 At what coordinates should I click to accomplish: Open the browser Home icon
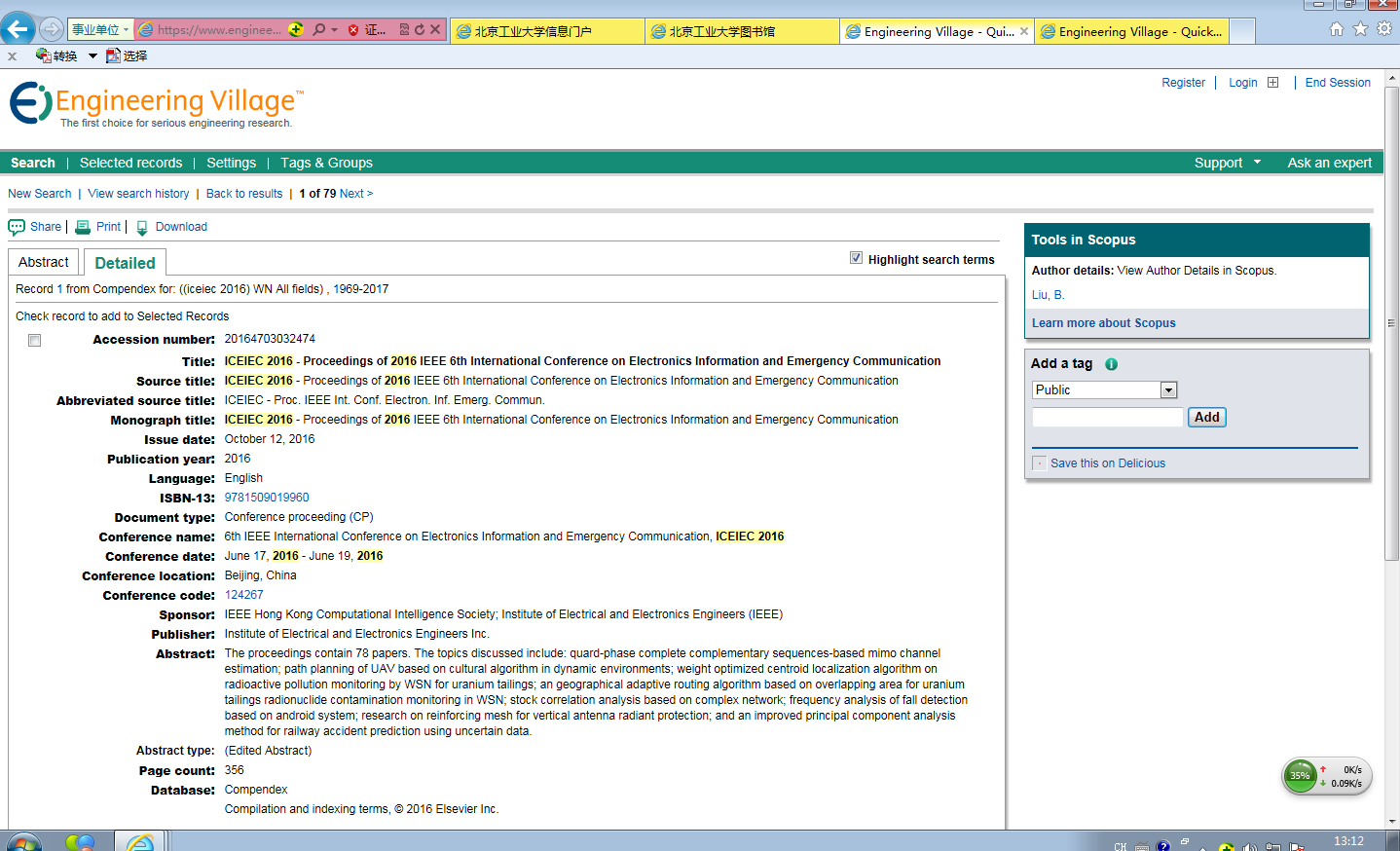coord(1337,28)
